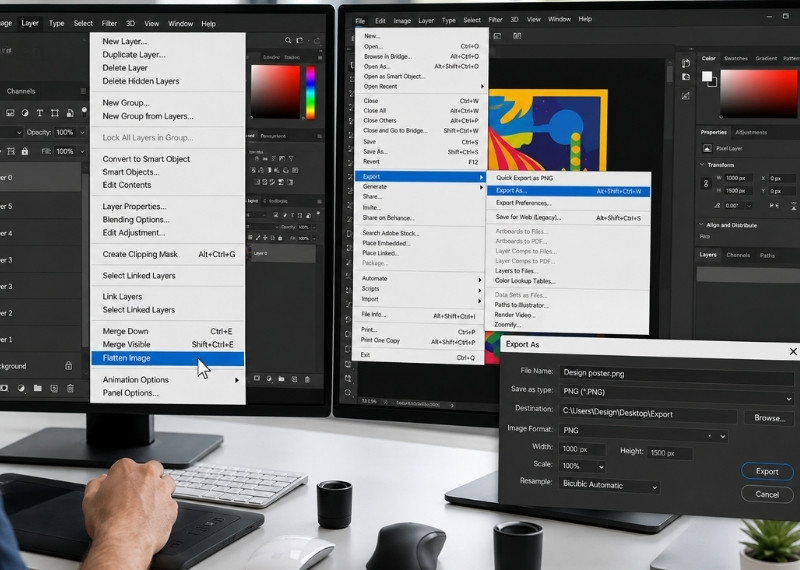Click the rotation angle icon in Transform

pyautogui.click(x=717, y=206)
